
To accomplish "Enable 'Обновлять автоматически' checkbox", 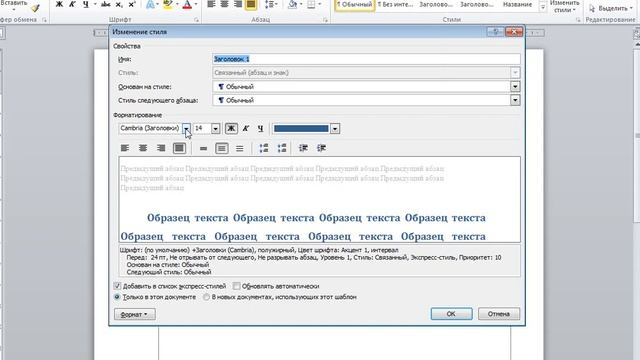I will tap(236, 286).
